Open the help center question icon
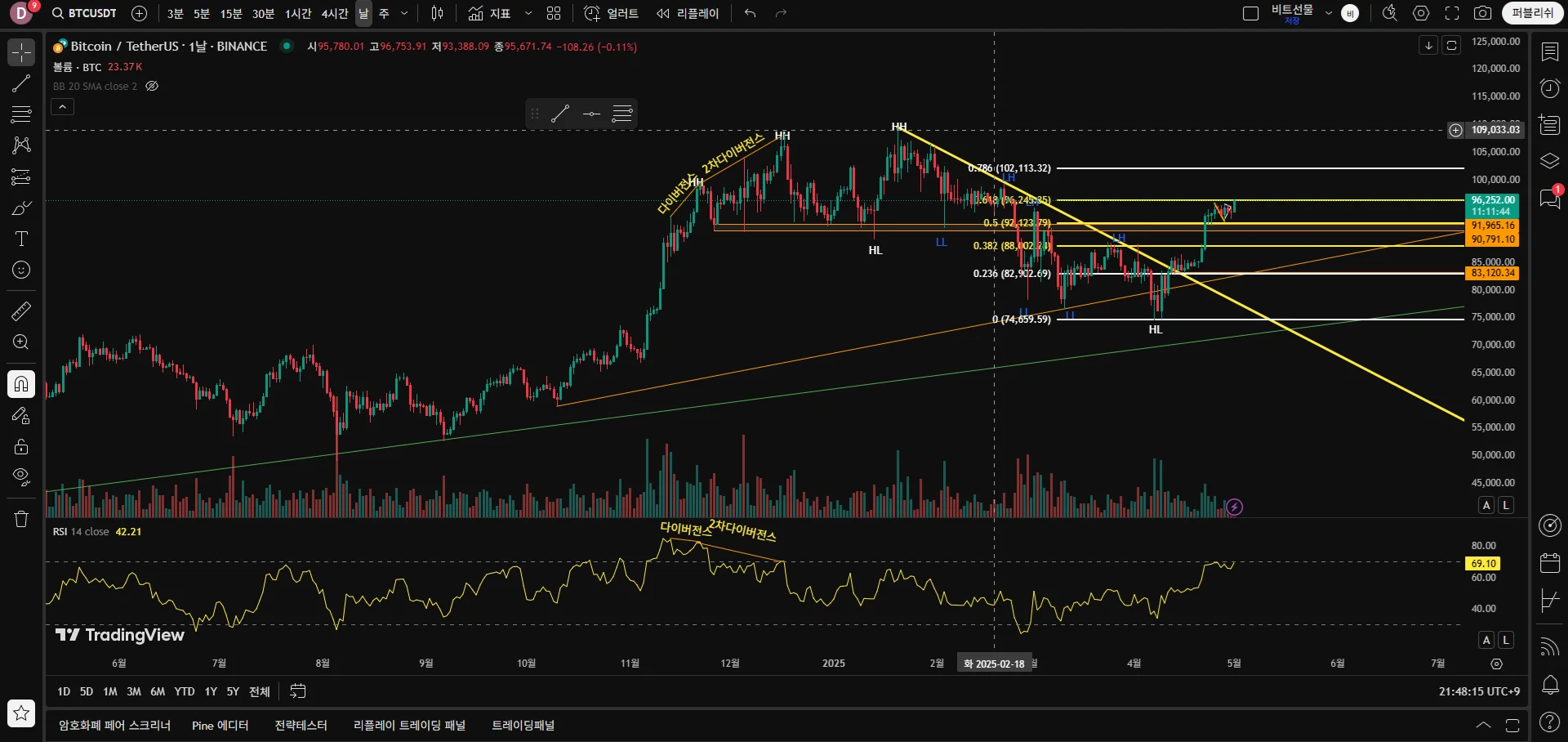 1549,722
